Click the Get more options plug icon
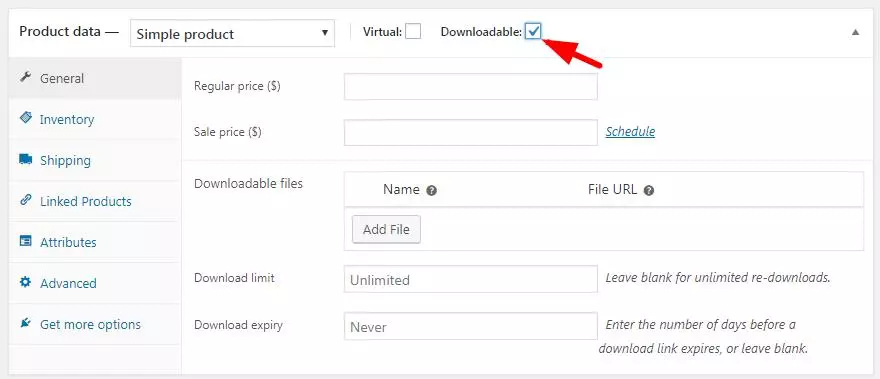The width and height of the screenshot is (880, 379). pyautogui.click(x=25, y=323)
